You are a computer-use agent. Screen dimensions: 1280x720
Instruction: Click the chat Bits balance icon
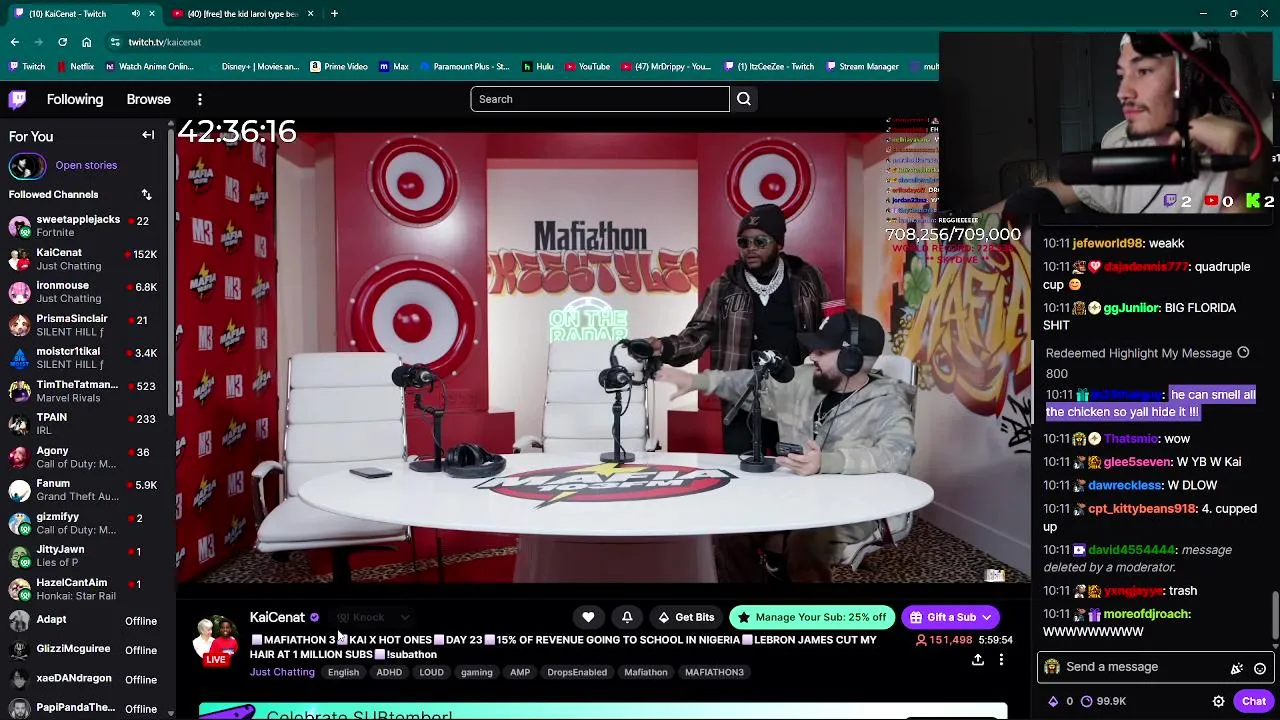[x=1052, y=702]
